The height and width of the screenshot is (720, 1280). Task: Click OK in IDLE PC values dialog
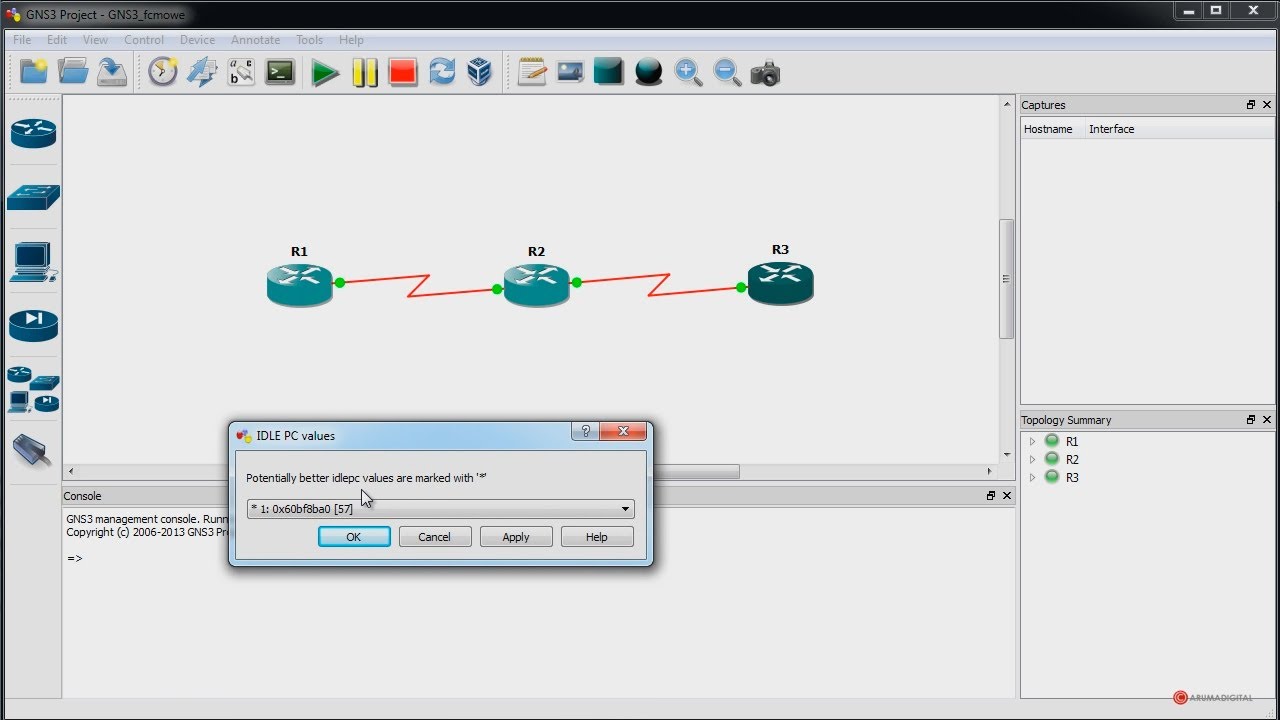click(x=354, y=537)
